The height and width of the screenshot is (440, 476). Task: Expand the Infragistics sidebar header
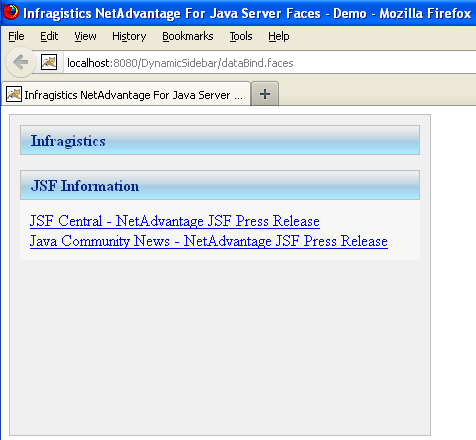[x=220, y=140]
